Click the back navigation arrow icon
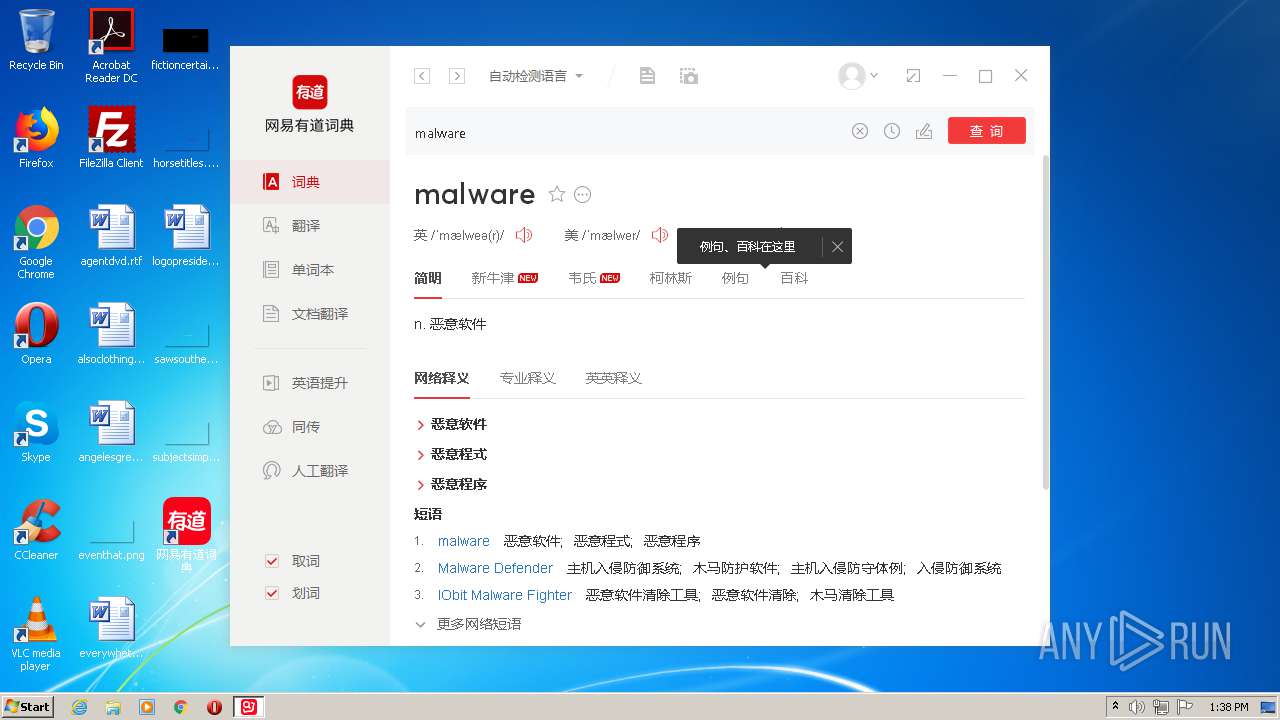 click(x=422, y=76)
